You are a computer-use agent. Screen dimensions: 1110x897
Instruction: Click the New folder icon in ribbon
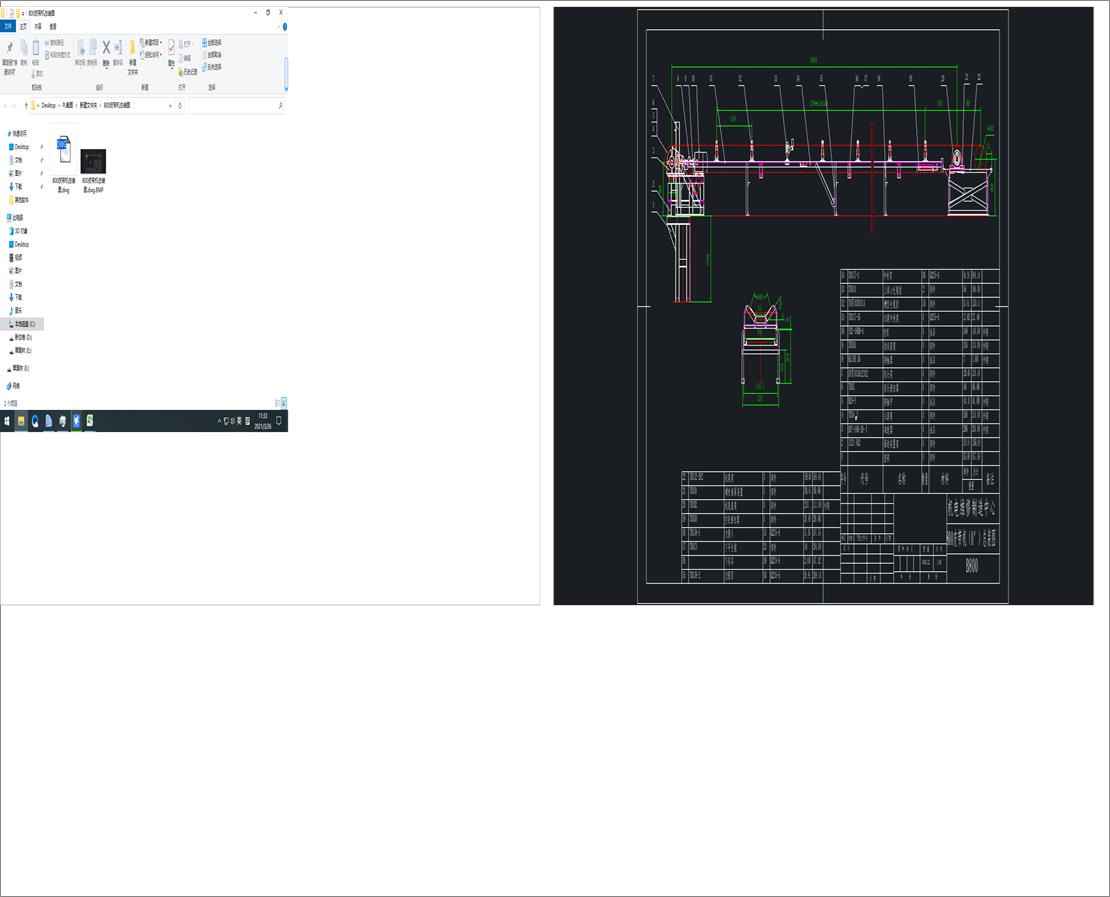(132, 48)
